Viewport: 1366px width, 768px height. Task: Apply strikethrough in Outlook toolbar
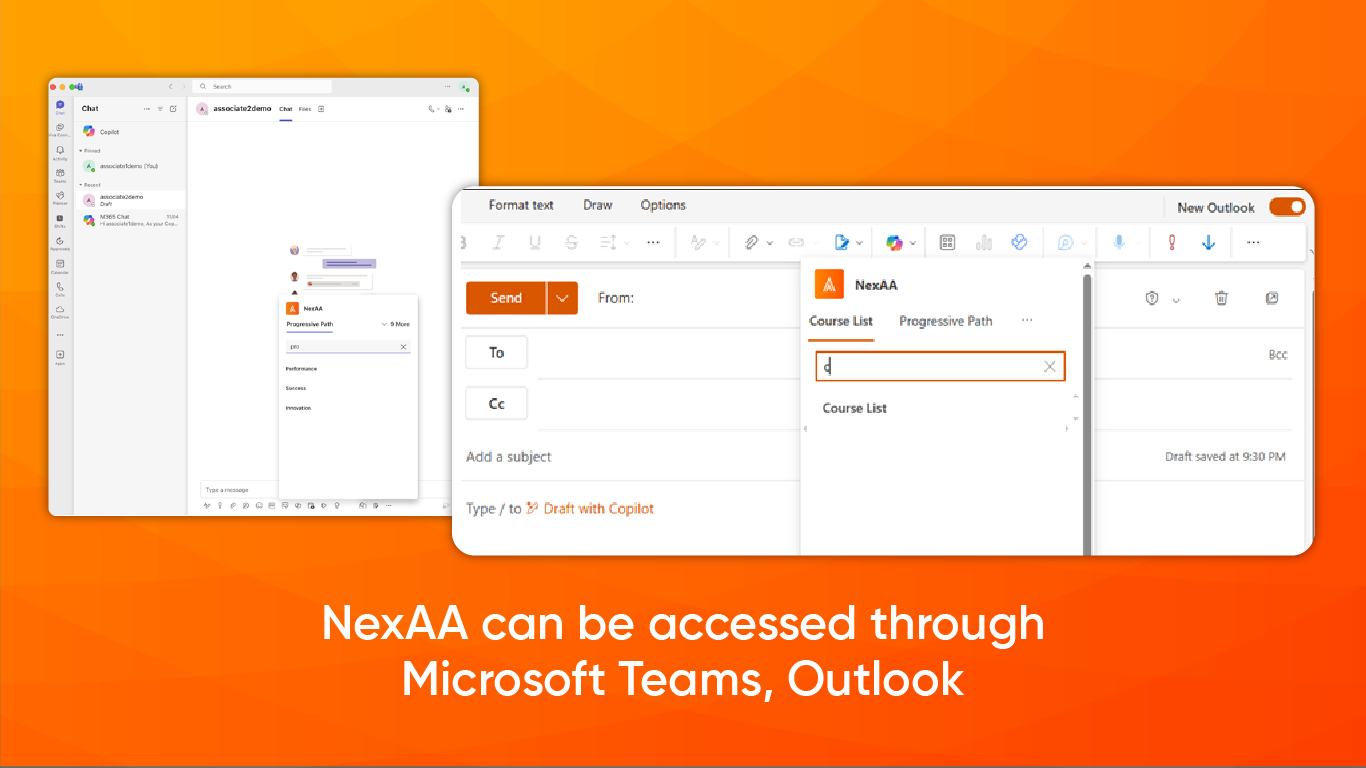pyautogui.click(x=571, y=242)
